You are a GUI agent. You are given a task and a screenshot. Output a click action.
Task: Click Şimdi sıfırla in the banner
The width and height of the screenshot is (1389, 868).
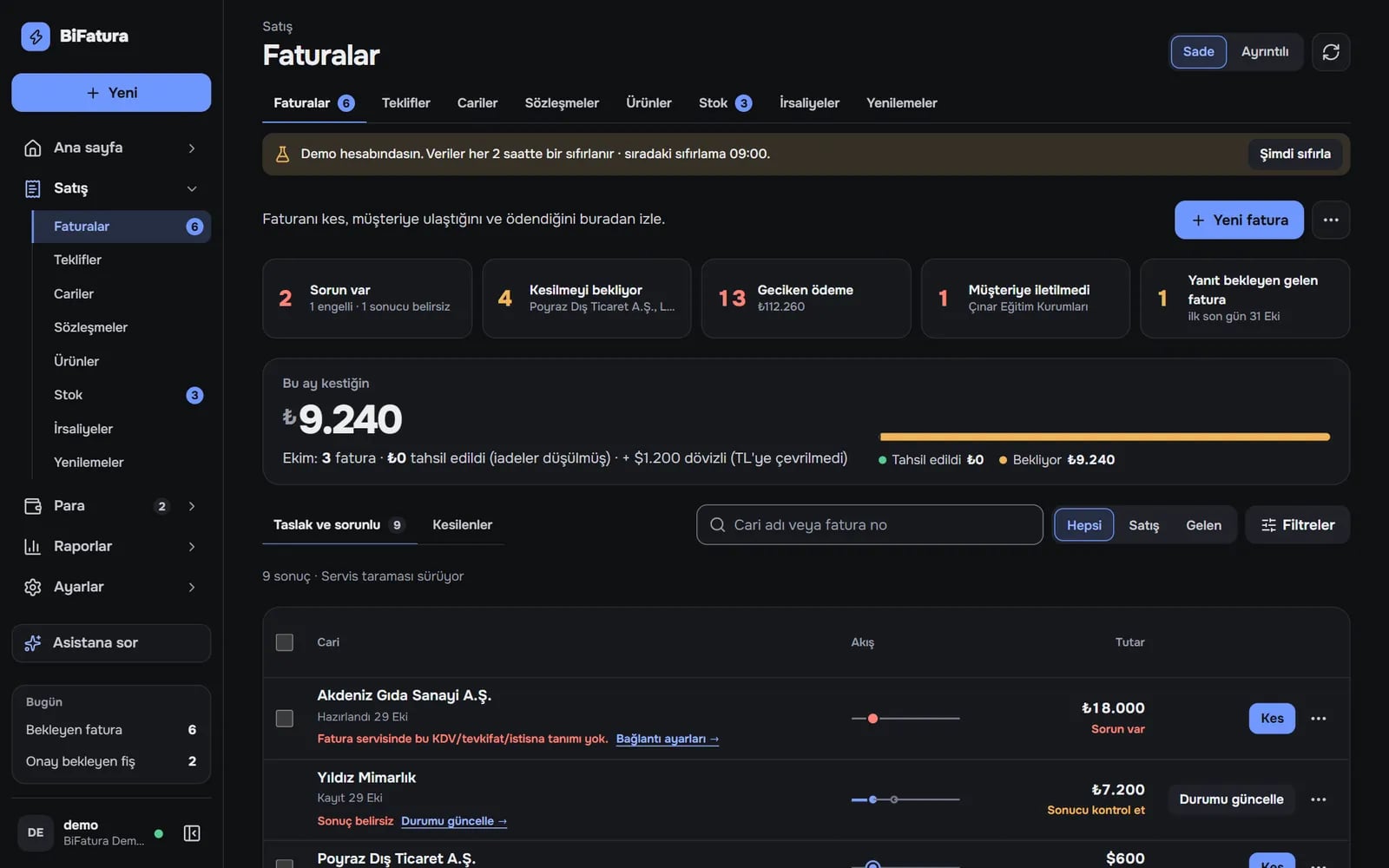(x=1295, y=155)
